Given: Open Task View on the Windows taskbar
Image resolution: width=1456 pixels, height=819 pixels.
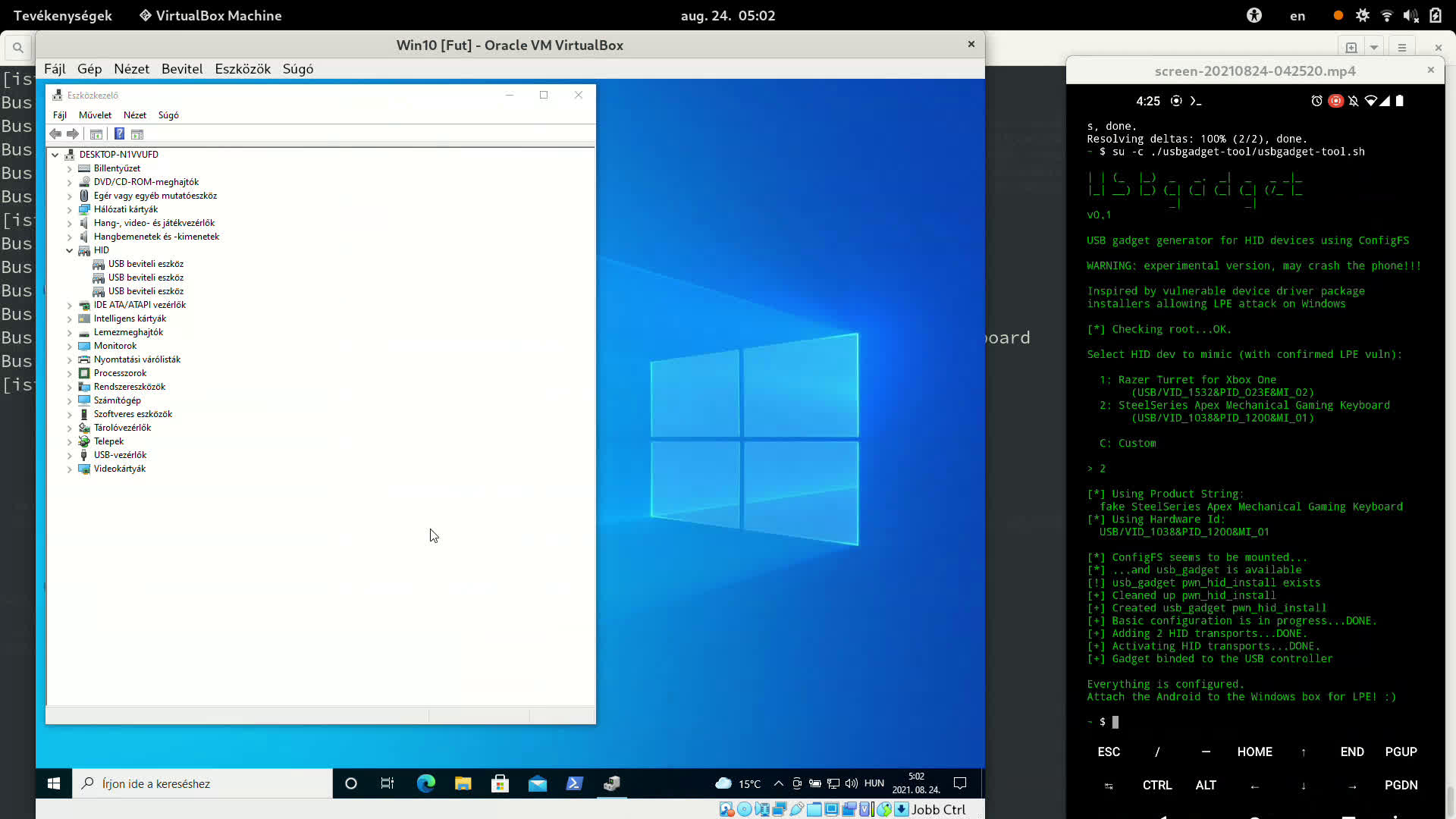Looking at the screenshot, I should 388,783.
